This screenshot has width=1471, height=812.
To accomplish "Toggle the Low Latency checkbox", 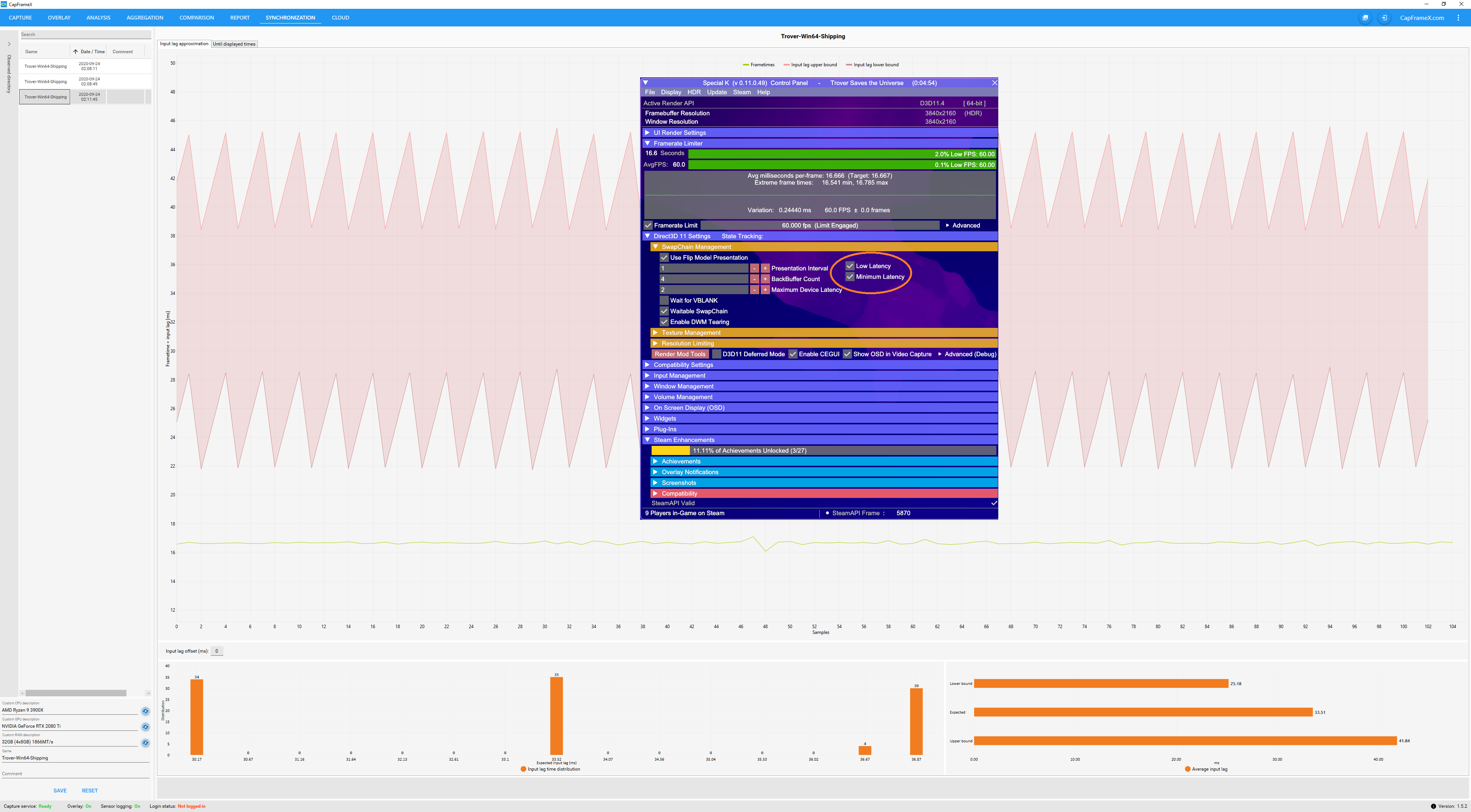I will pyautogui.click(x=850, y=266).
